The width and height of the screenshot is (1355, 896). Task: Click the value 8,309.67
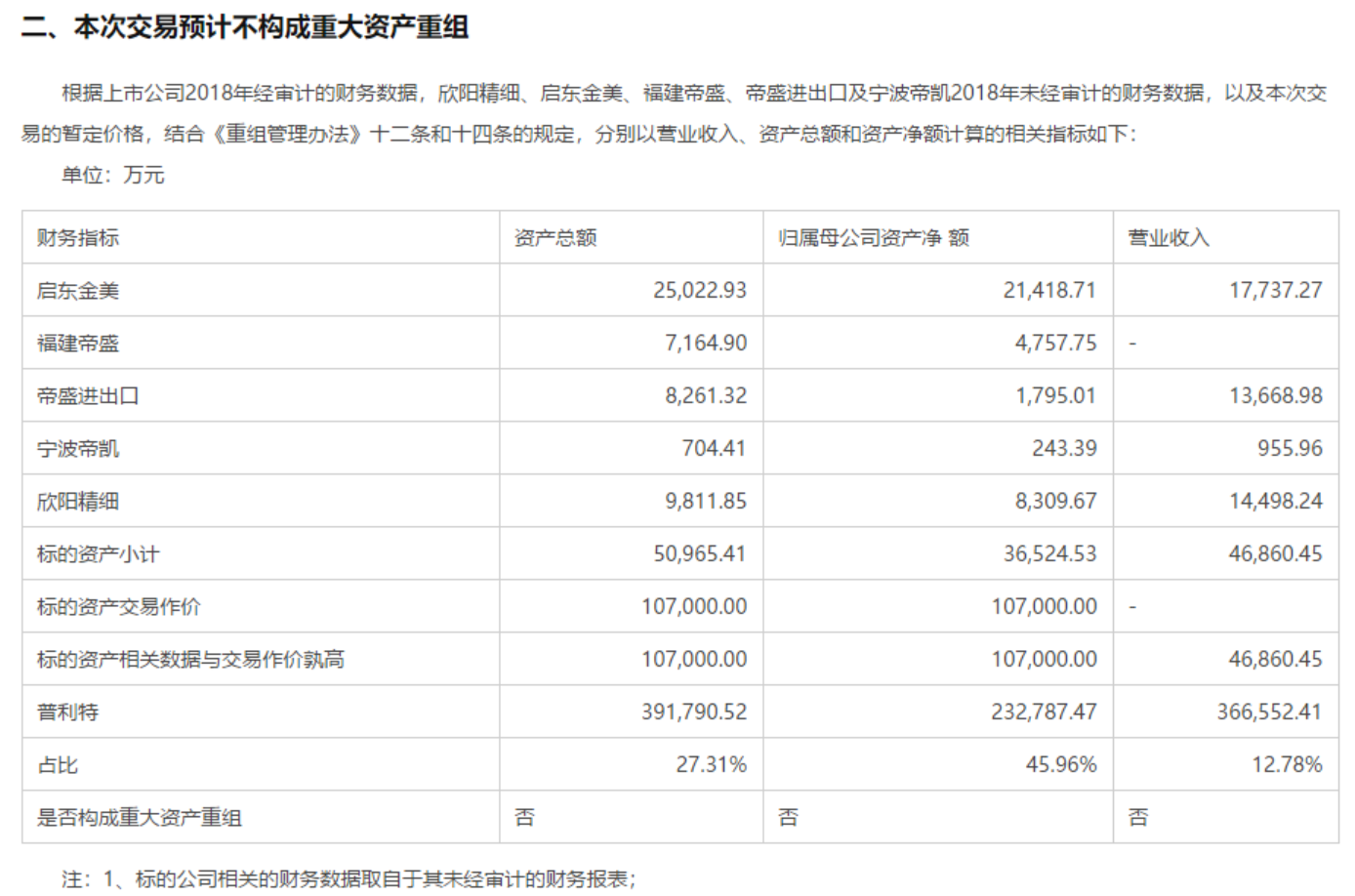pos(1055,501)
